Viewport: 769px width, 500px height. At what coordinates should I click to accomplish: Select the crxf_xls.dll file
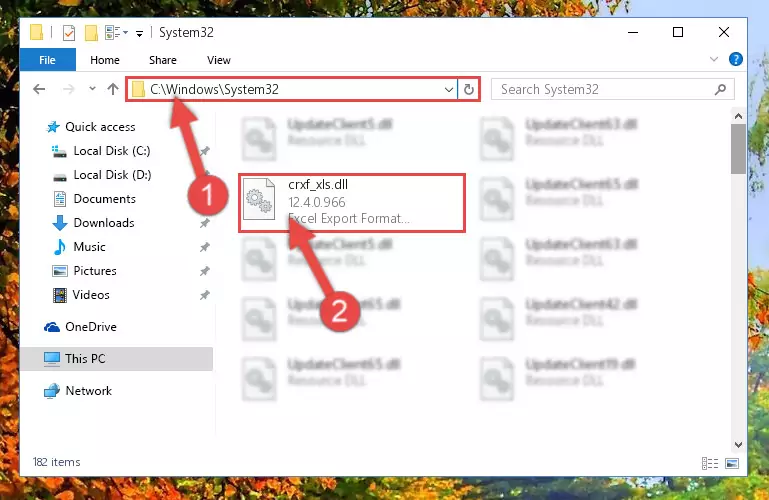click(x=352, y=202)
